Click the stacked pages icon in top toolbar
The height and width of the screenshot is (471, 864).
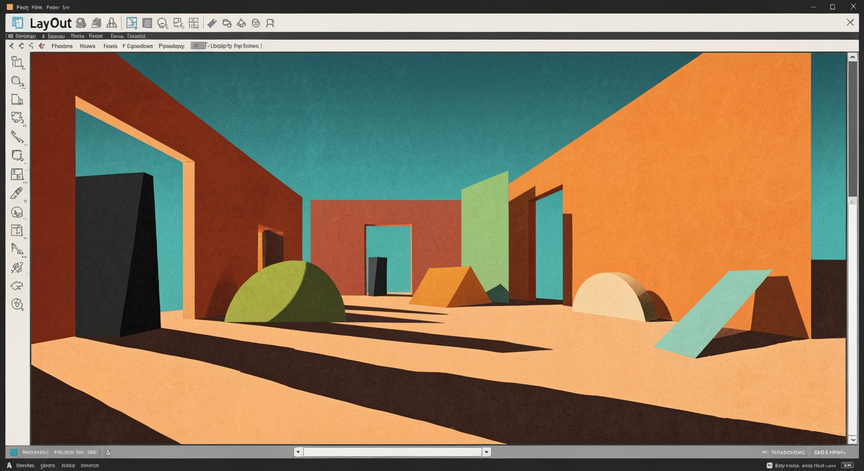[96, 23]
